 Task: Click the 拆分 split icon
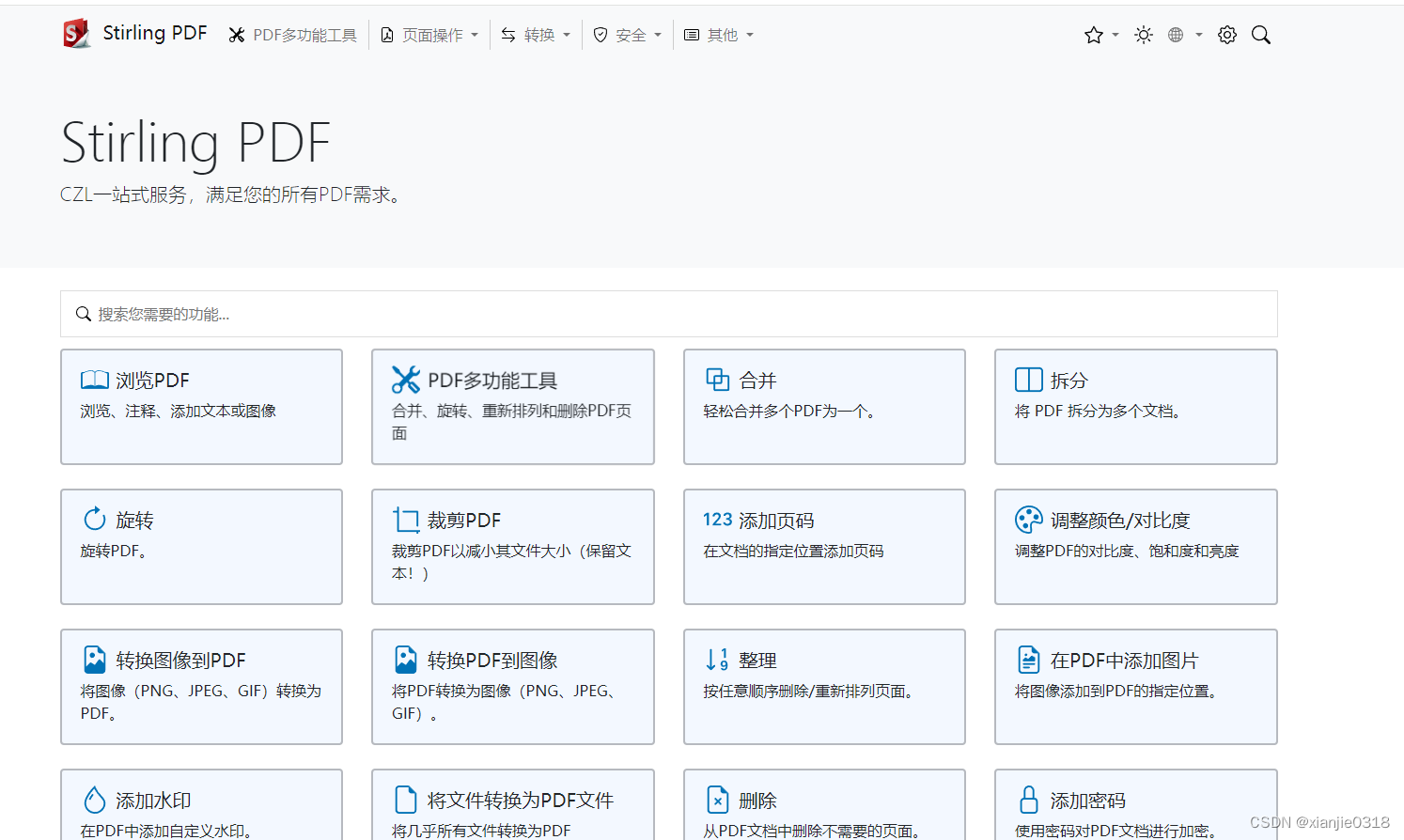point(1029,380)
